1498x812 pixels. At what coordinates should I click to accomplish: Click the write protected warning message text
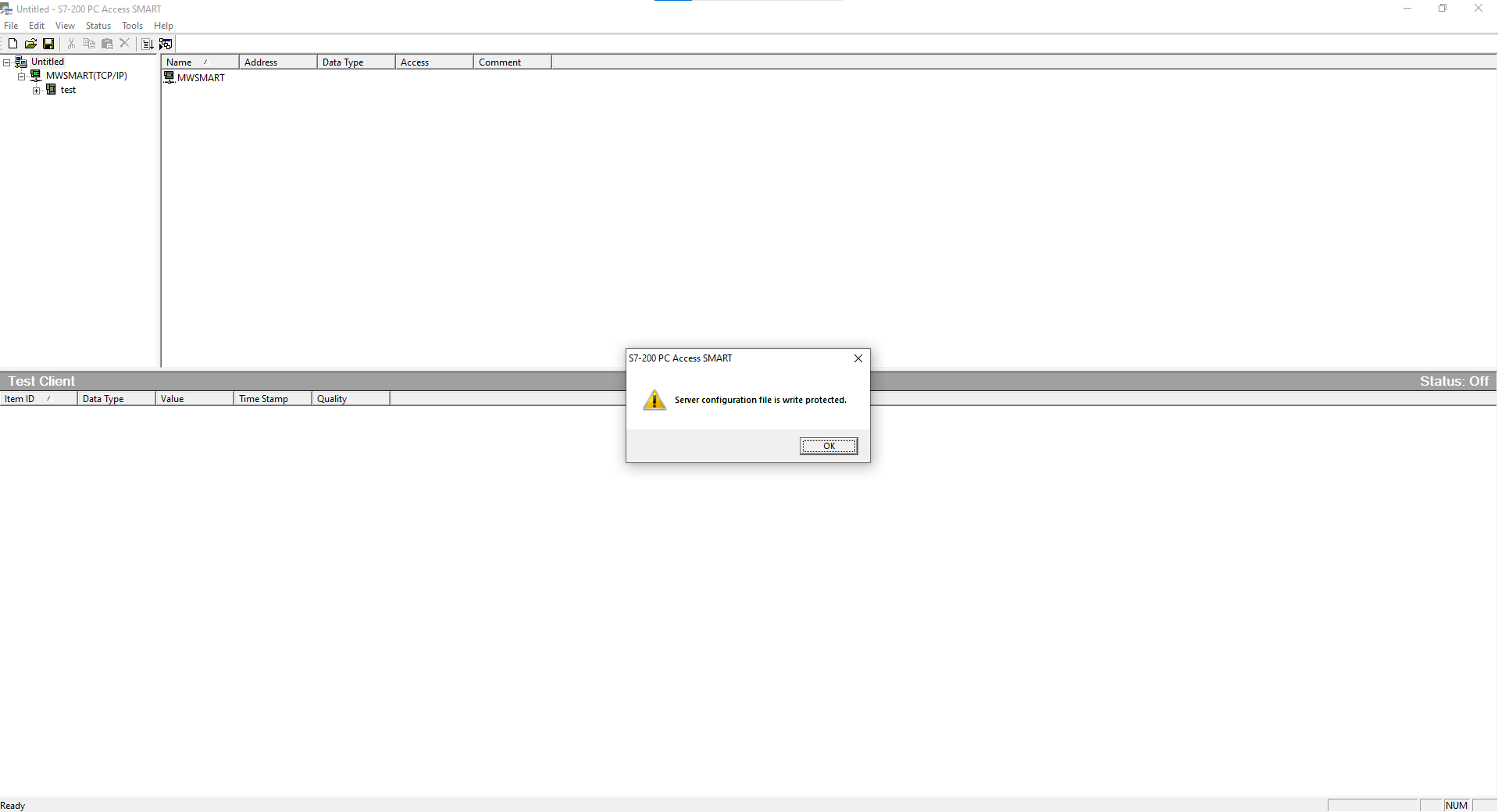coord(761,400)
